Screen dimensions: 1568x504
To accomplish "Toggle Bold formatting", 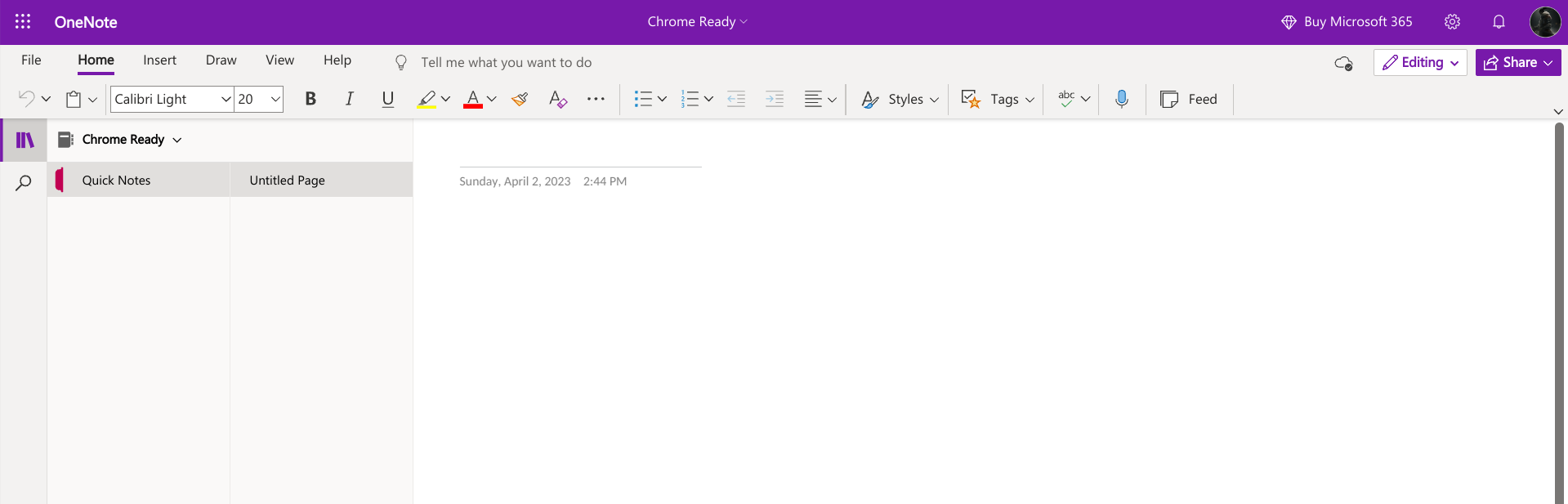I will coord(310,99).
